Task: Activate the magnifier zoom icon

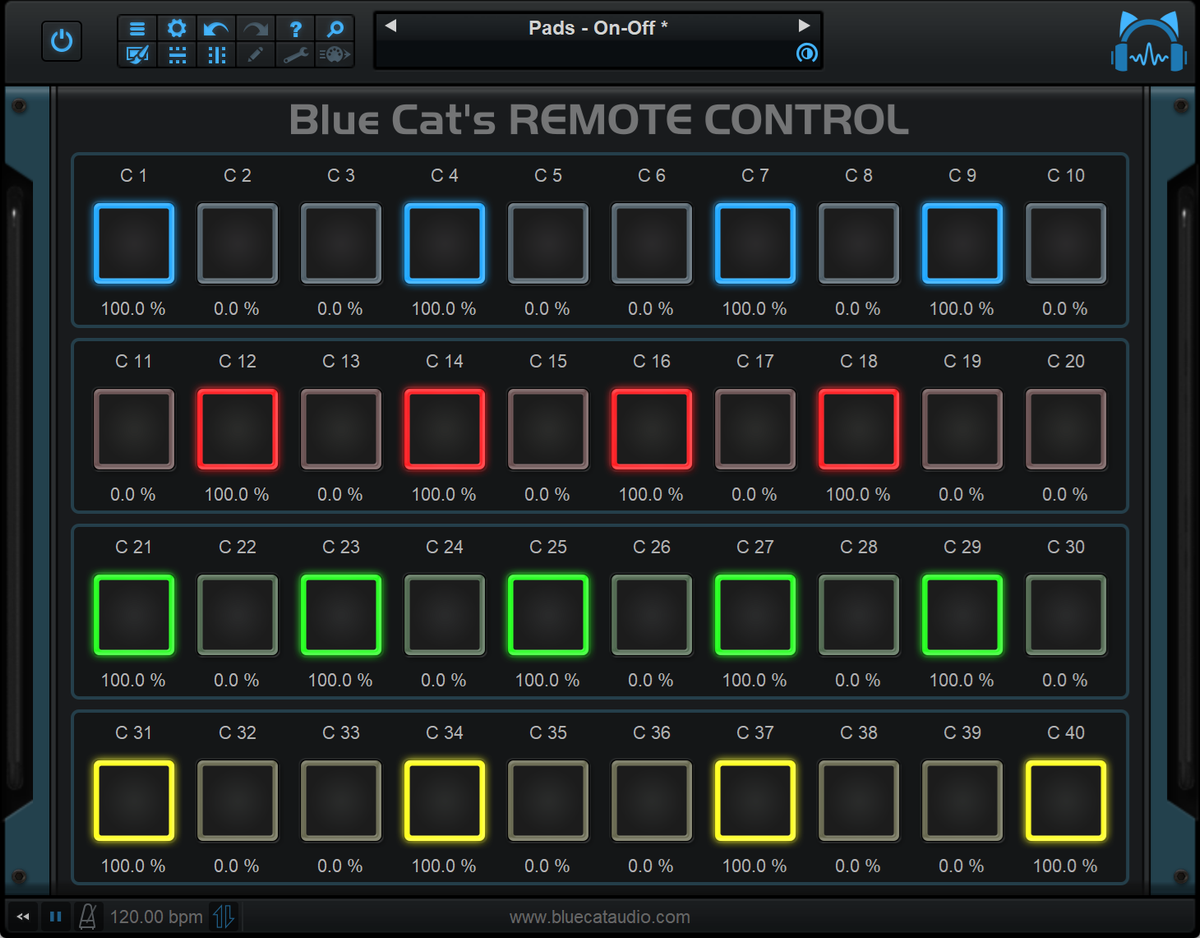Action: pyautogui.click(x=334, y=28)
